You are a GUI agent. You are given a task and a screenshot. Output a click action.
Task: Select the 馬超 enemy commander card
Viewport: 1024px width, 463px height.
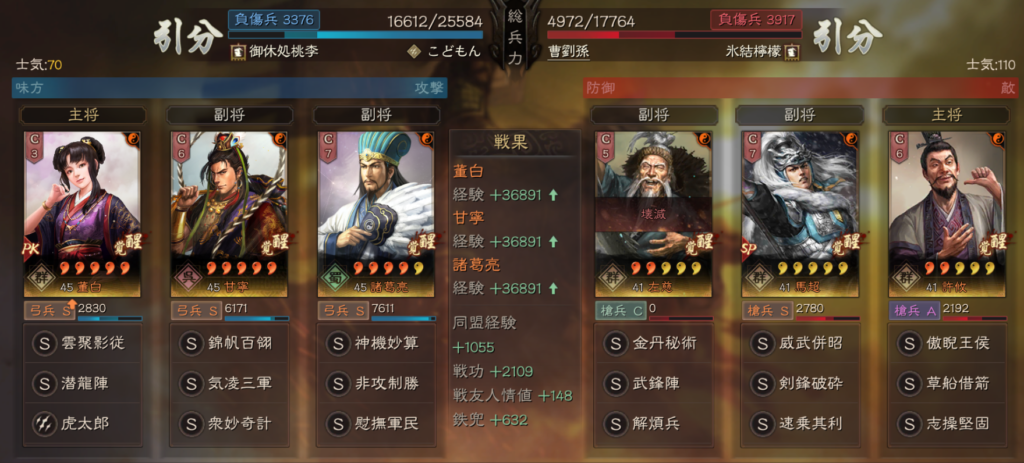pyautogui.click(x=800, y=214)
